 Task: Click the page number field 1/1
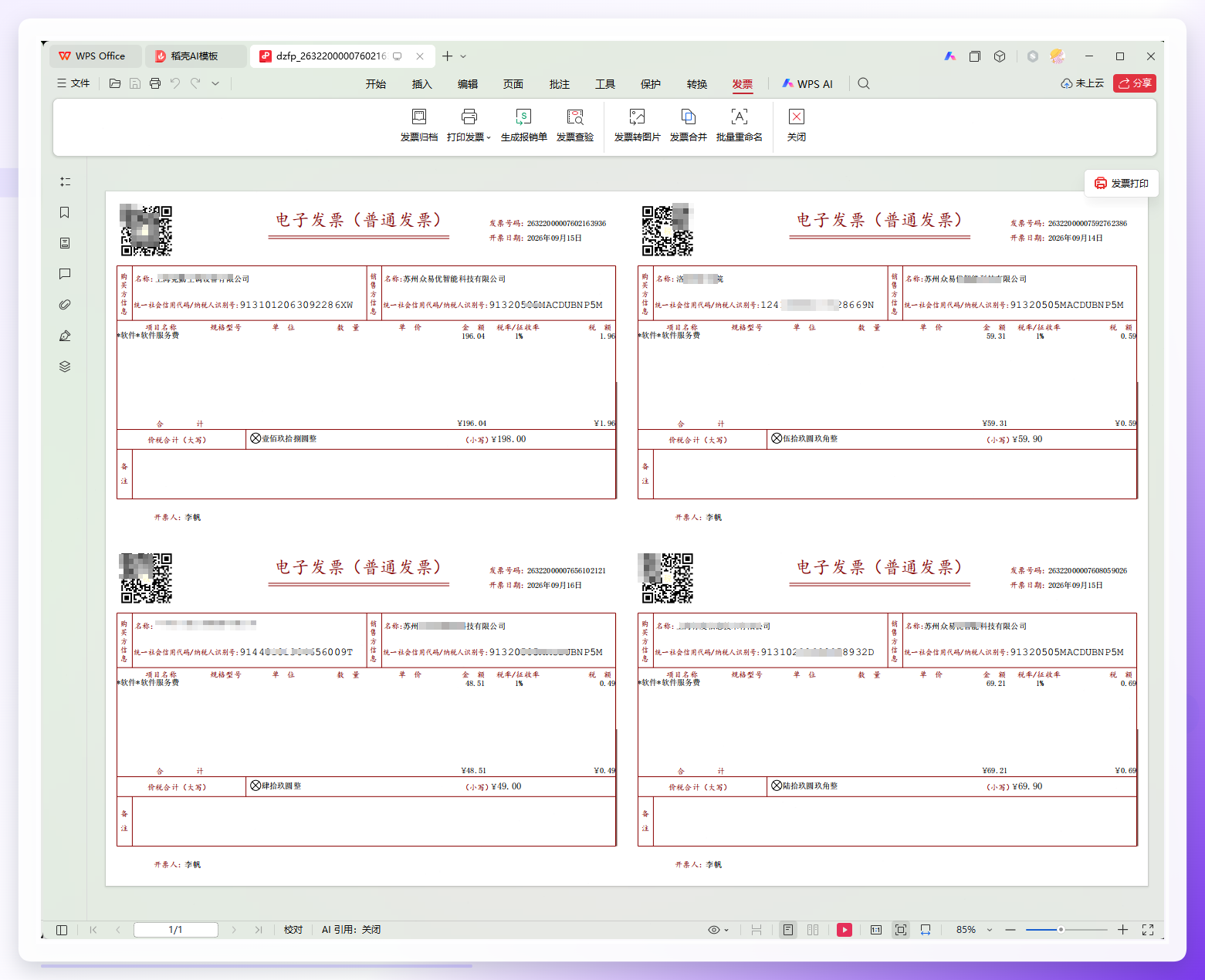(176, 930)
